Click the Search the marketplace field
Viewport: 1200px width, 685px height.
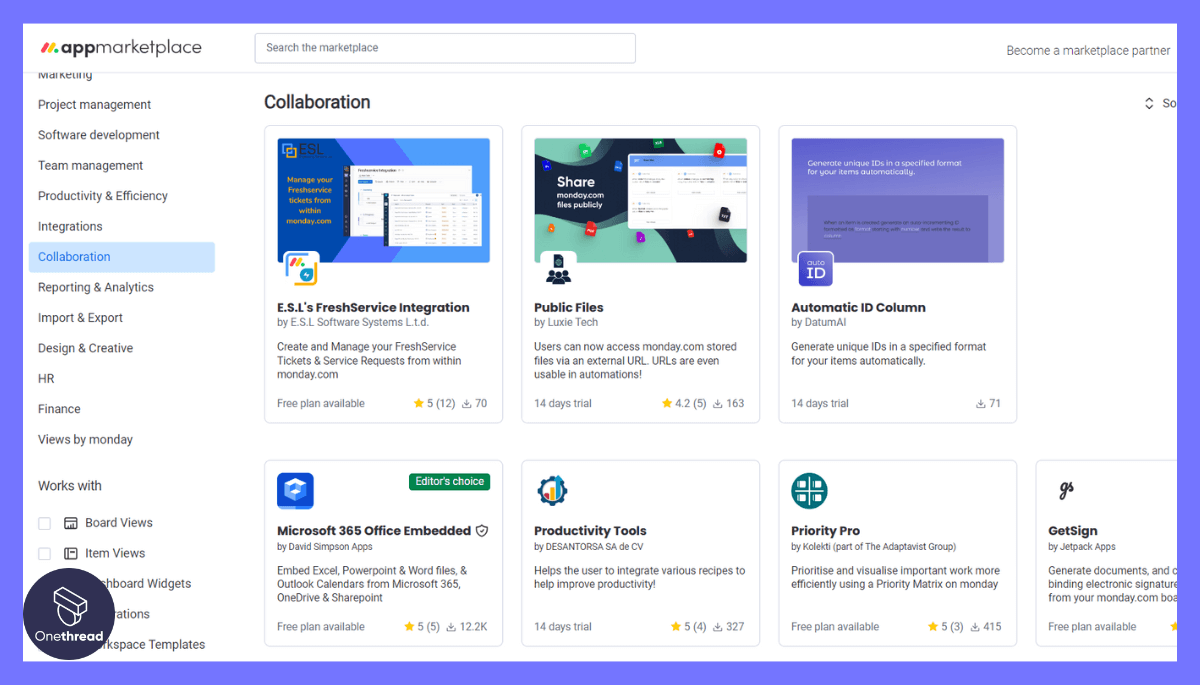(x=445, y=48)
